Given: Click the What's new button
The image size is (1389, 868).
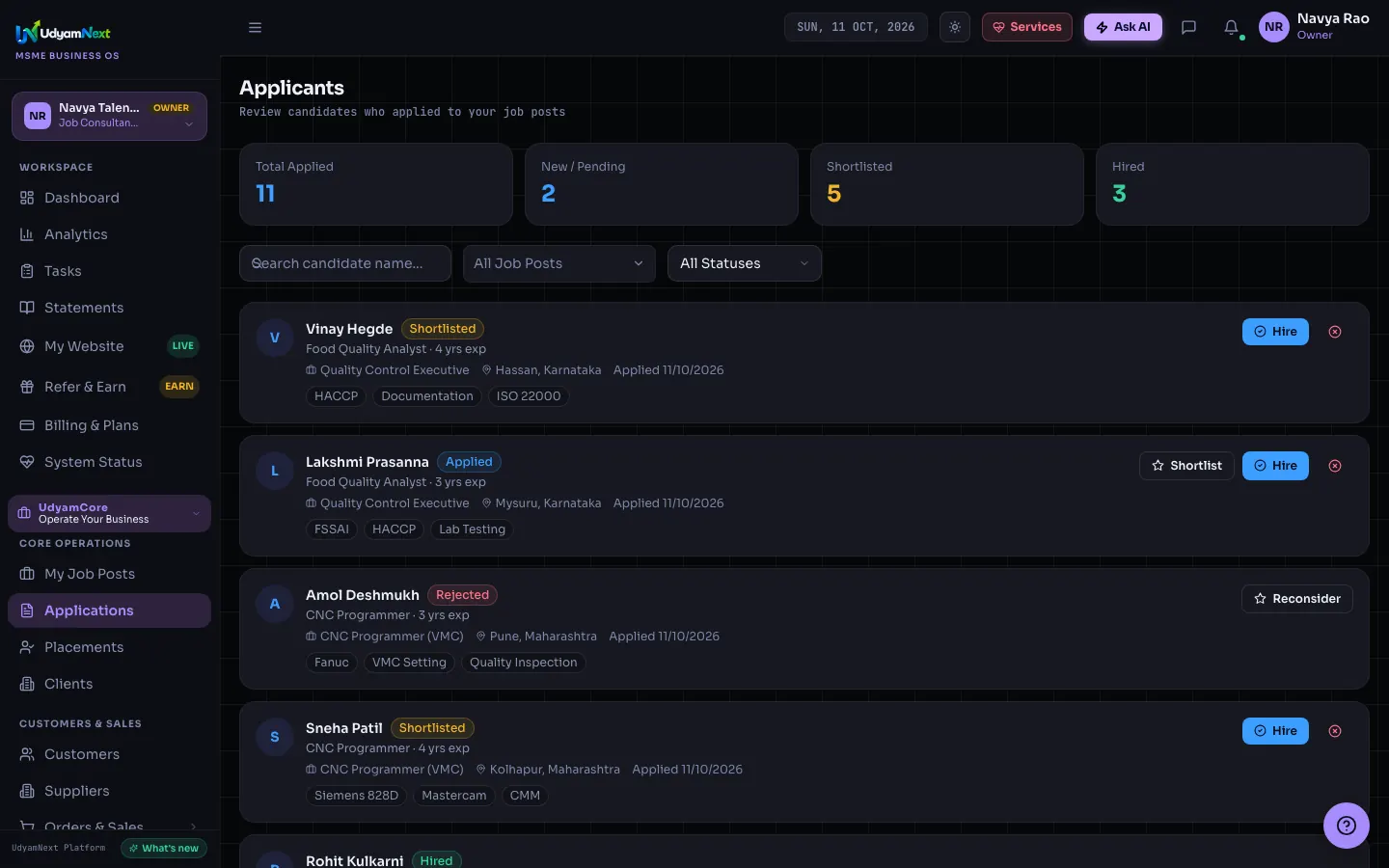Looking at the screenshot, I should [164, 849].
